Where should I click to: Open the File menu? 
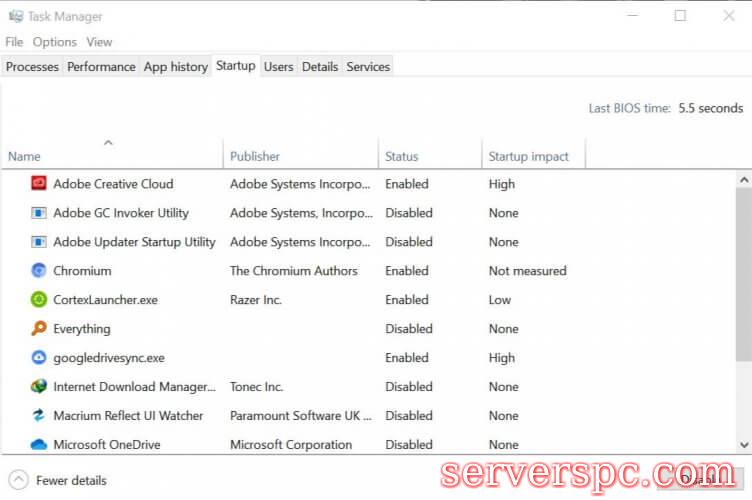(x=14, y=42)
